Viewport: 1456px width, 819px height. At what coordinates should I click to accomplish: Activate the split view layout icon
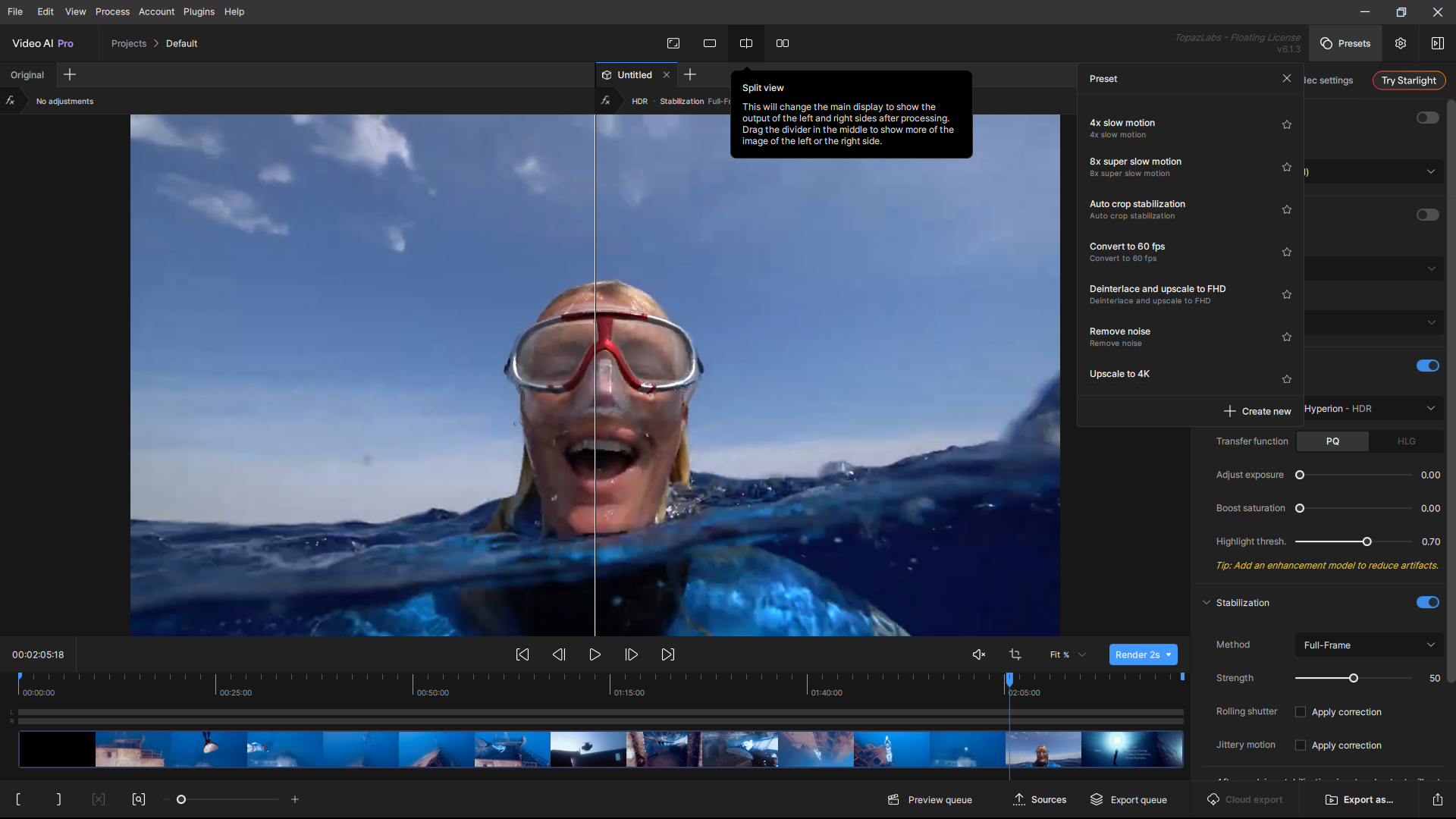tap(746, 43)
